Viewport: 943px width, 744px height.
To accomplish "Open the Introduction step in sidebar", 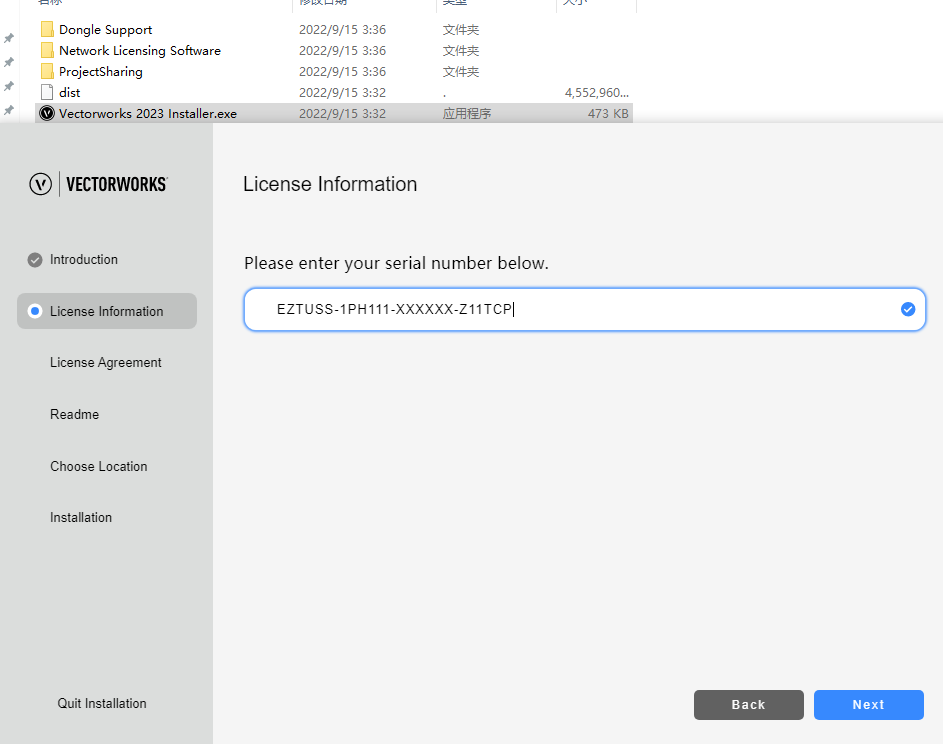I will [x=84, y=260].
